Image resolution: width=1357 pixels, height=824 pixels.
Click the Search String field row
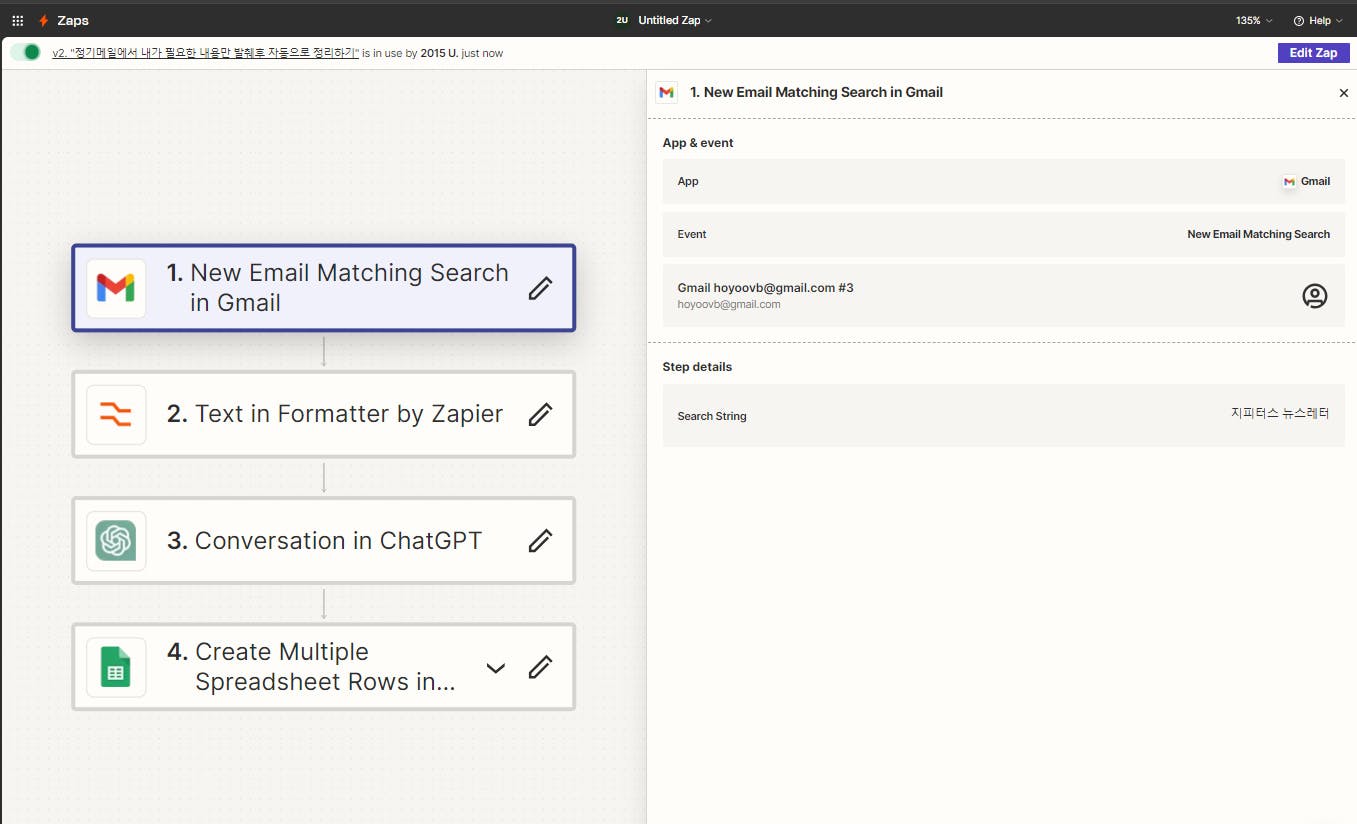click(x=1003, y=415)
